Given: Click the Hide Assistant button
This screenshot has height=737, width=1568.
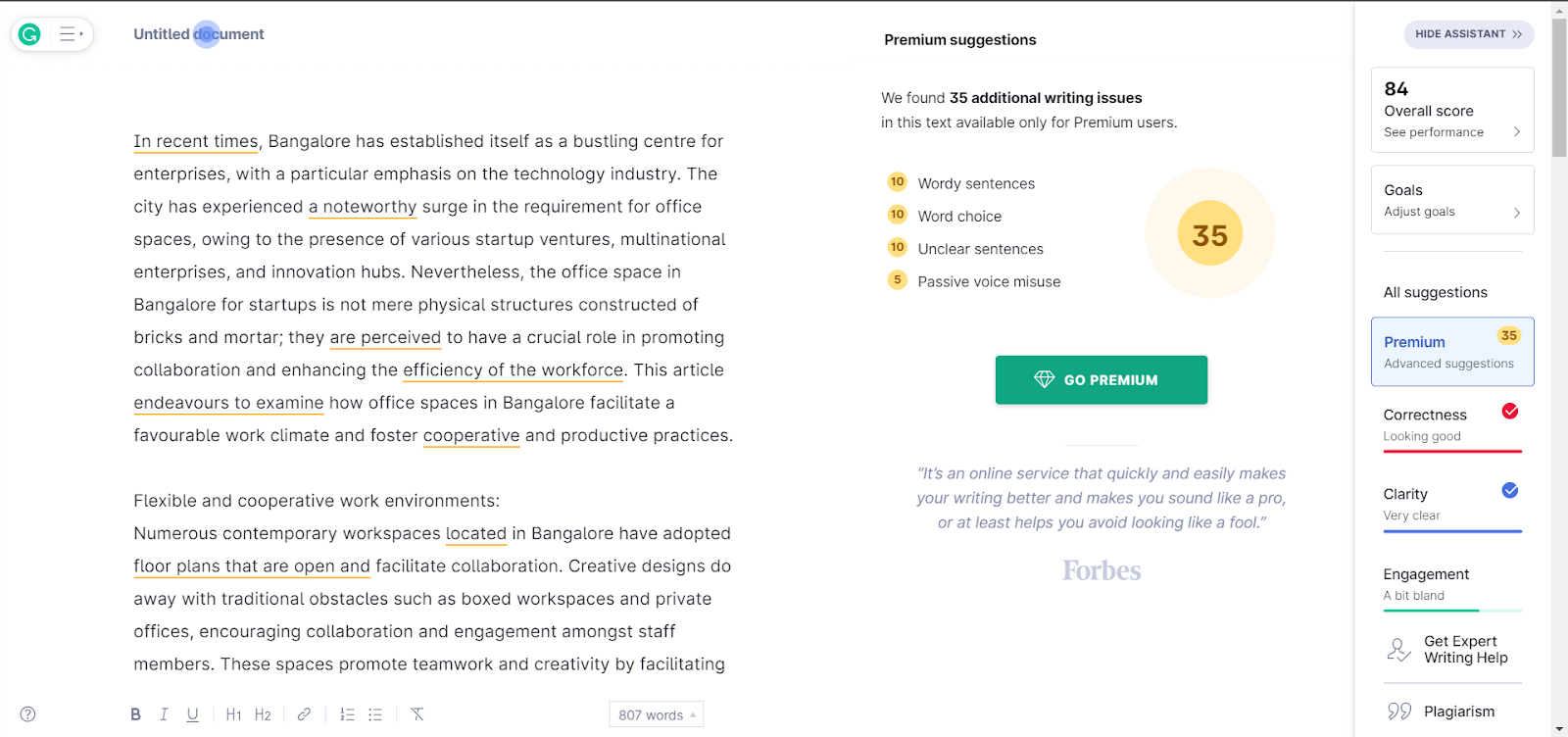Looking at the screenshot, I should [x=1468, y=34].
